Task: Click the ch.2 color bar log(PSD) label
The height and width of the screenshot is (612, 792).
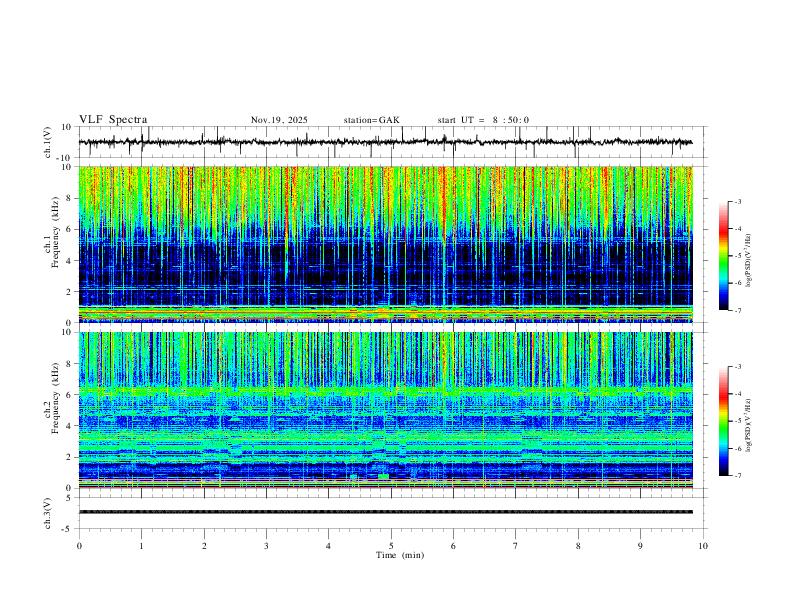Action: (748, 425)
